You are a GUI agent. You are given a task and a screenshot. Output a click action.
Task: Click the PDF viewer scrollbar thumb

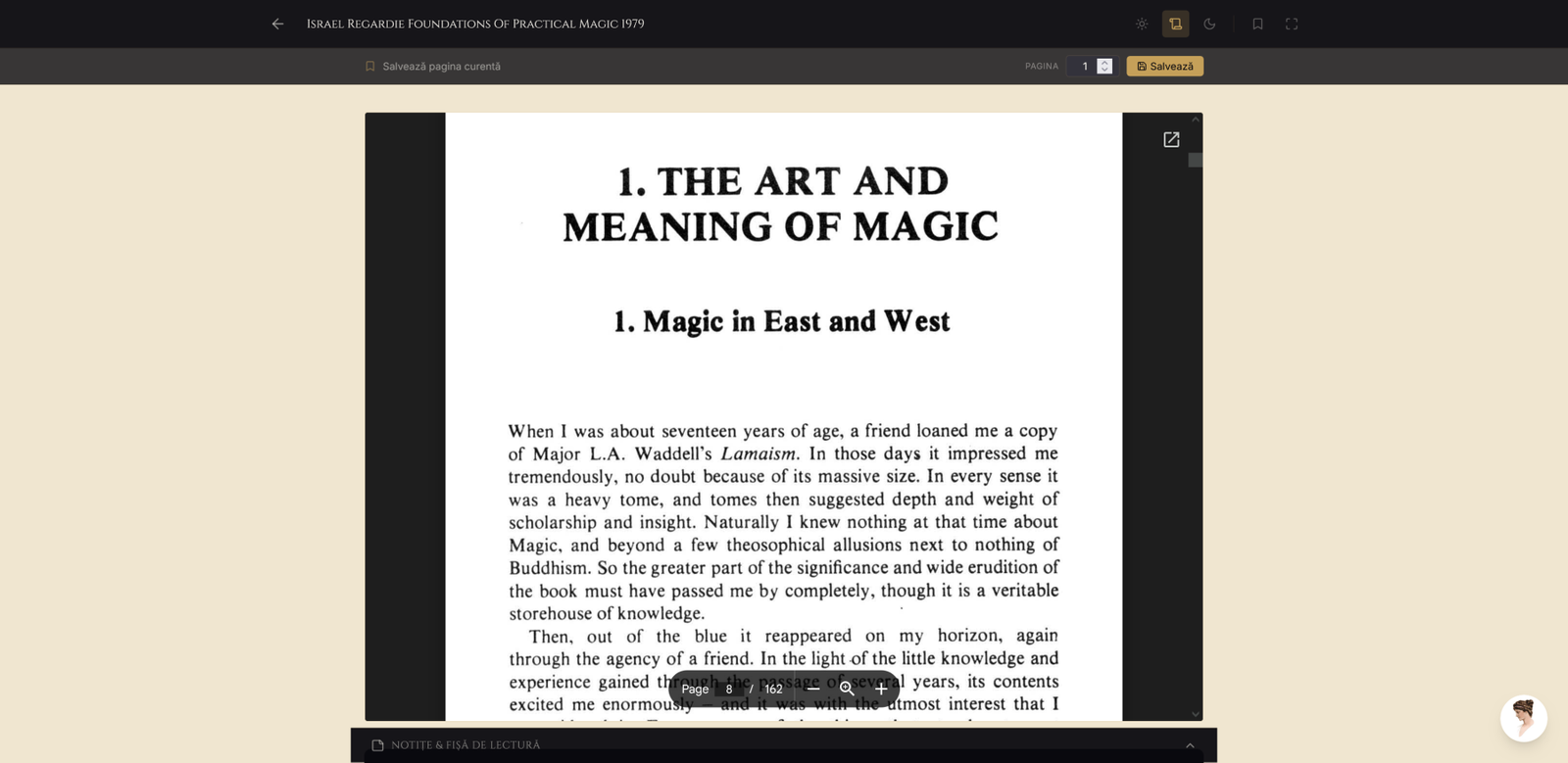click(x=1196, y=160)
